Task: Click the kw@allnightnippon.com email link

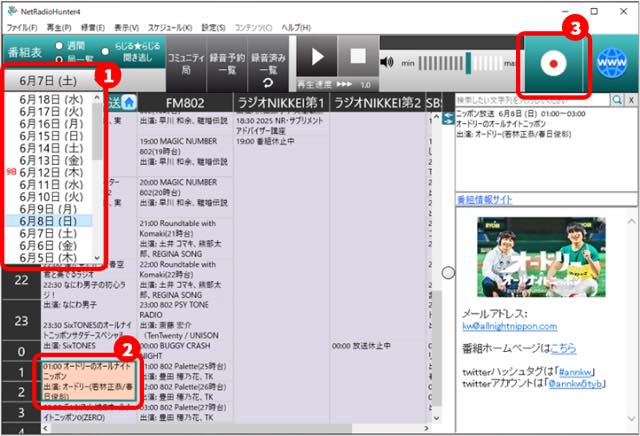Action: [x=509, y=326]
